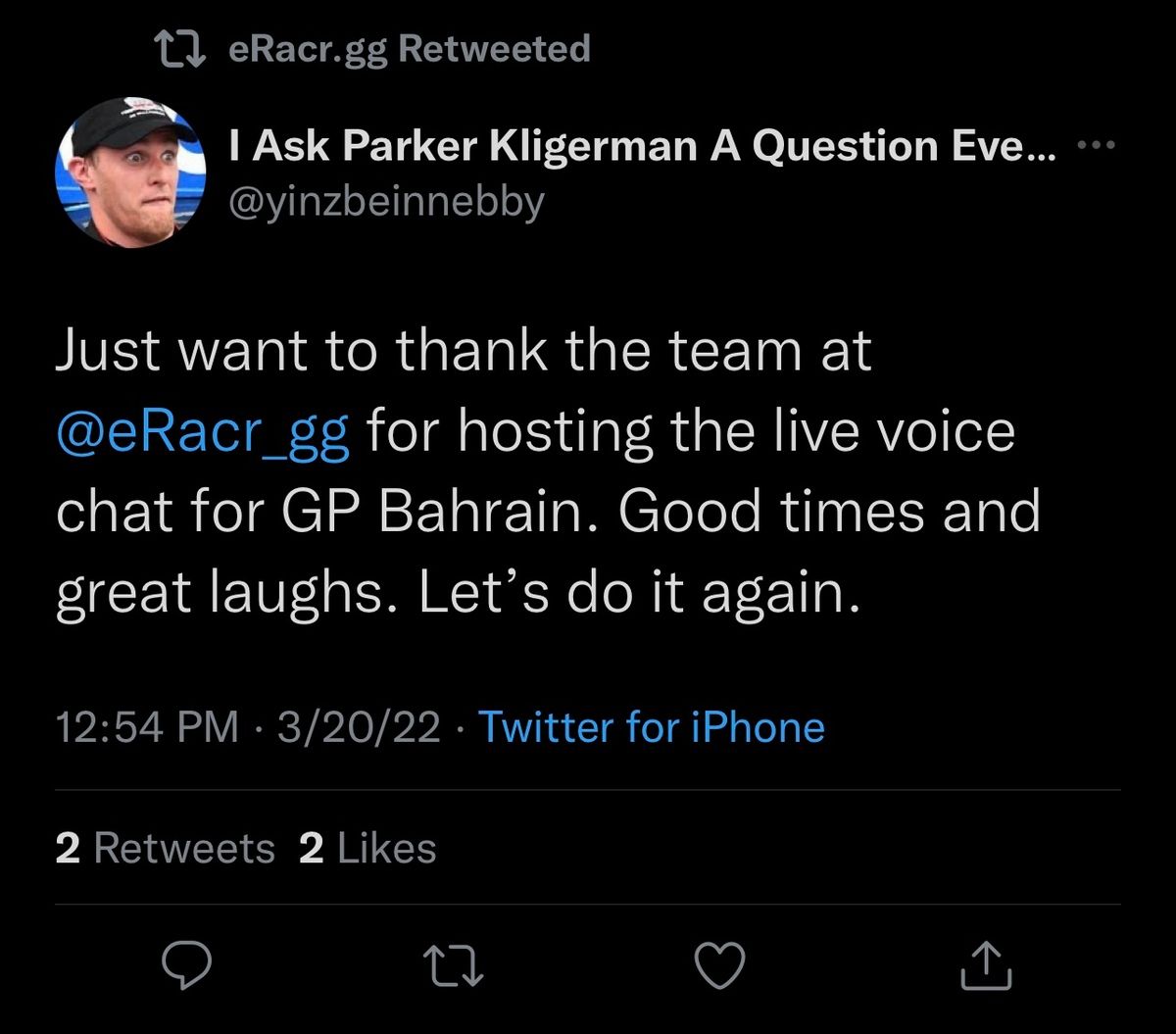
Task: Click the "Twitter for iPhone" source link
Action: (651, 727)
